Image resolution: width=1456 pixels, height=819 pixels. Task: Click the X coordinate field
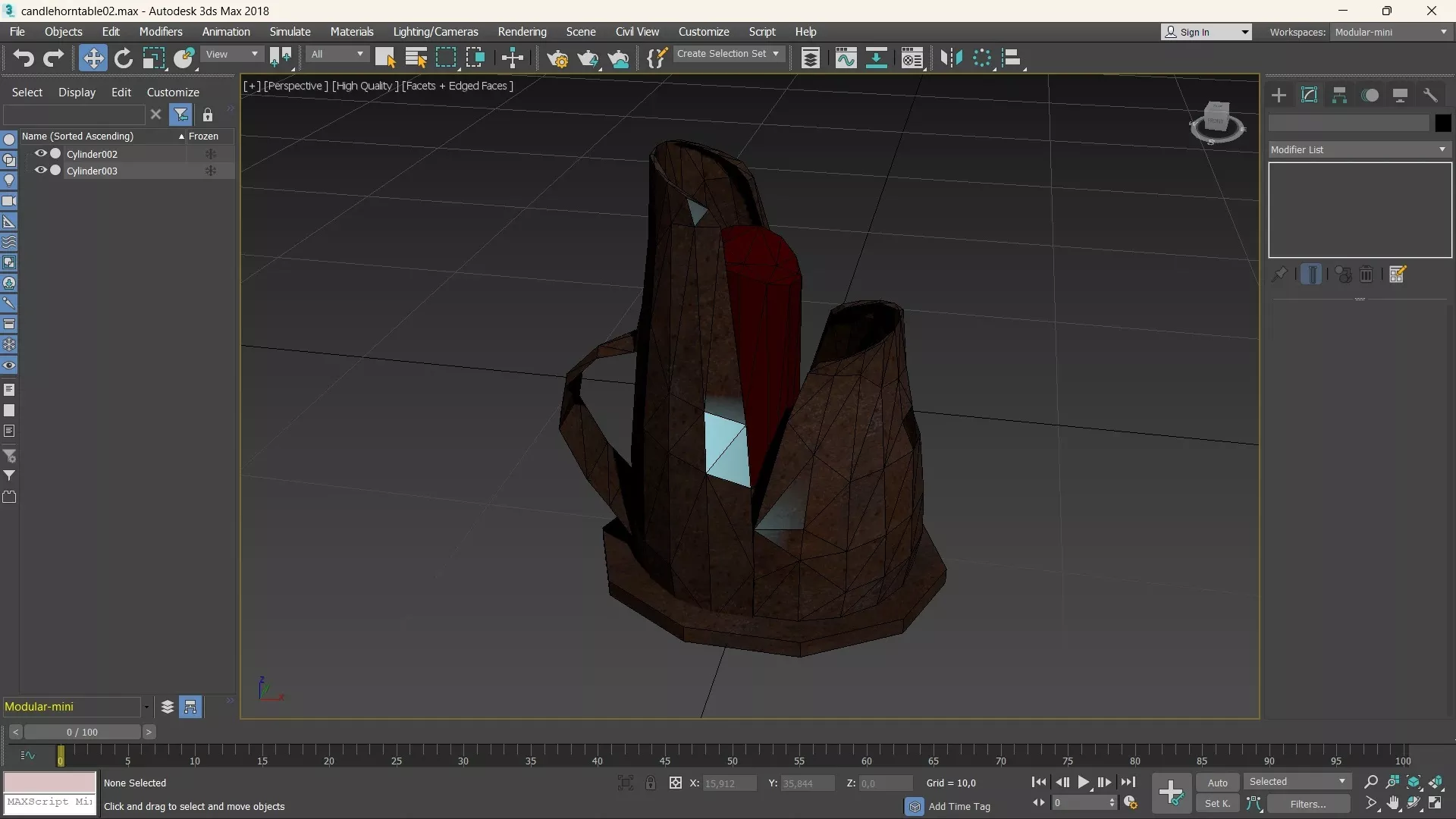click(x=730, y=783)
